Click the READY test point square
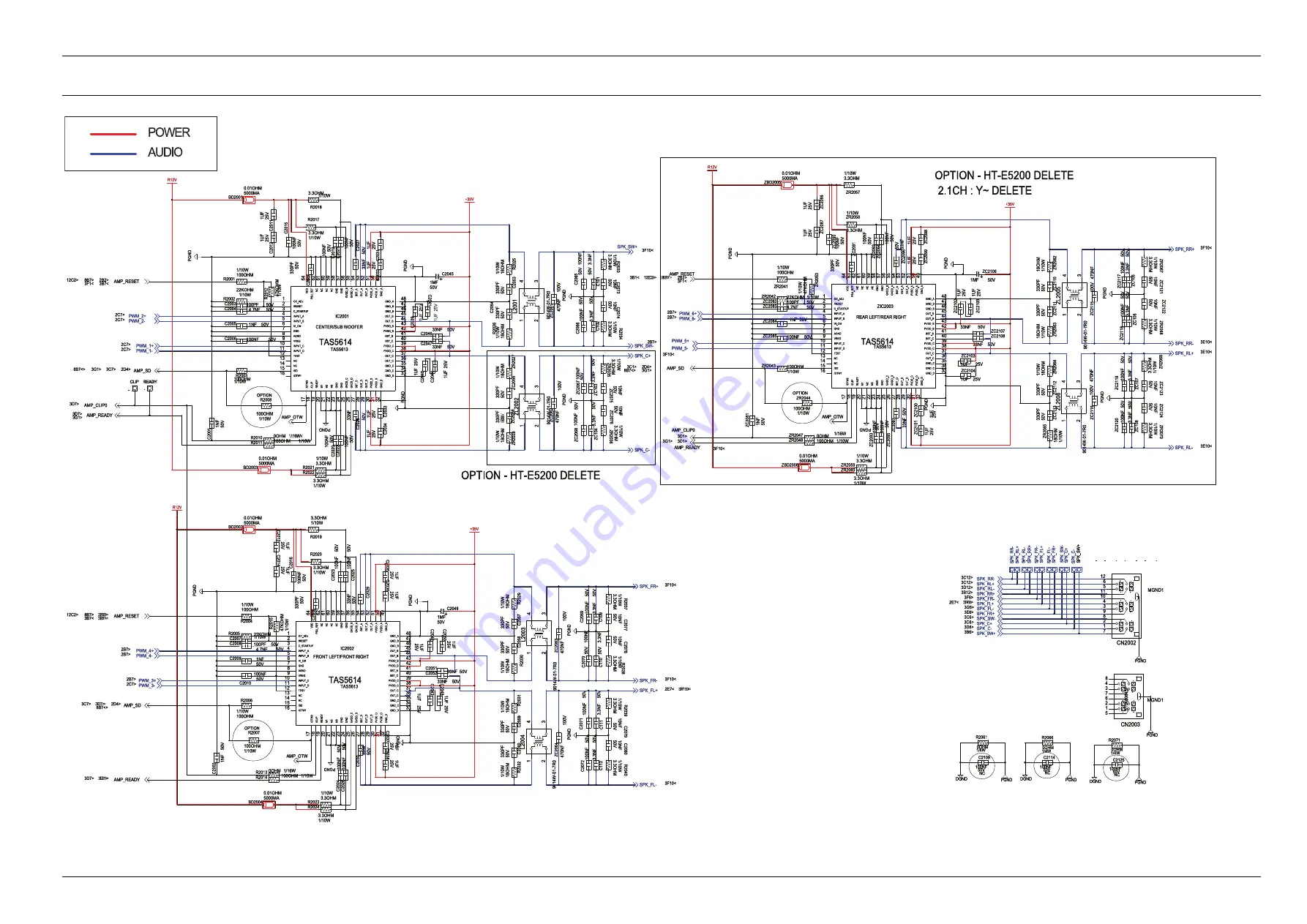The width and height of the screenshot is (1307, 924). [150, 388]
